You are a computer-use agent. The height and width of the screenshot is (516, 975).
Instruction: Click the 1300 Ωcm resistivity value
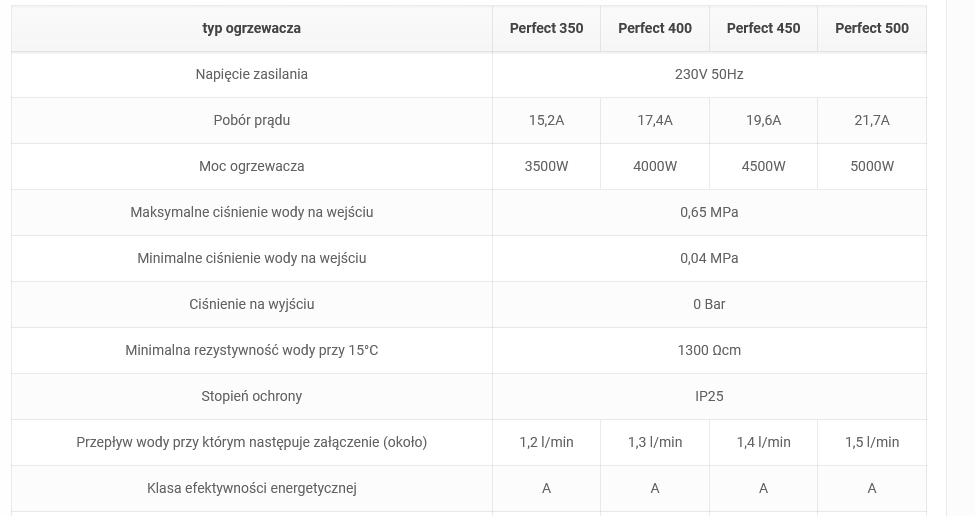pos(709,351)
